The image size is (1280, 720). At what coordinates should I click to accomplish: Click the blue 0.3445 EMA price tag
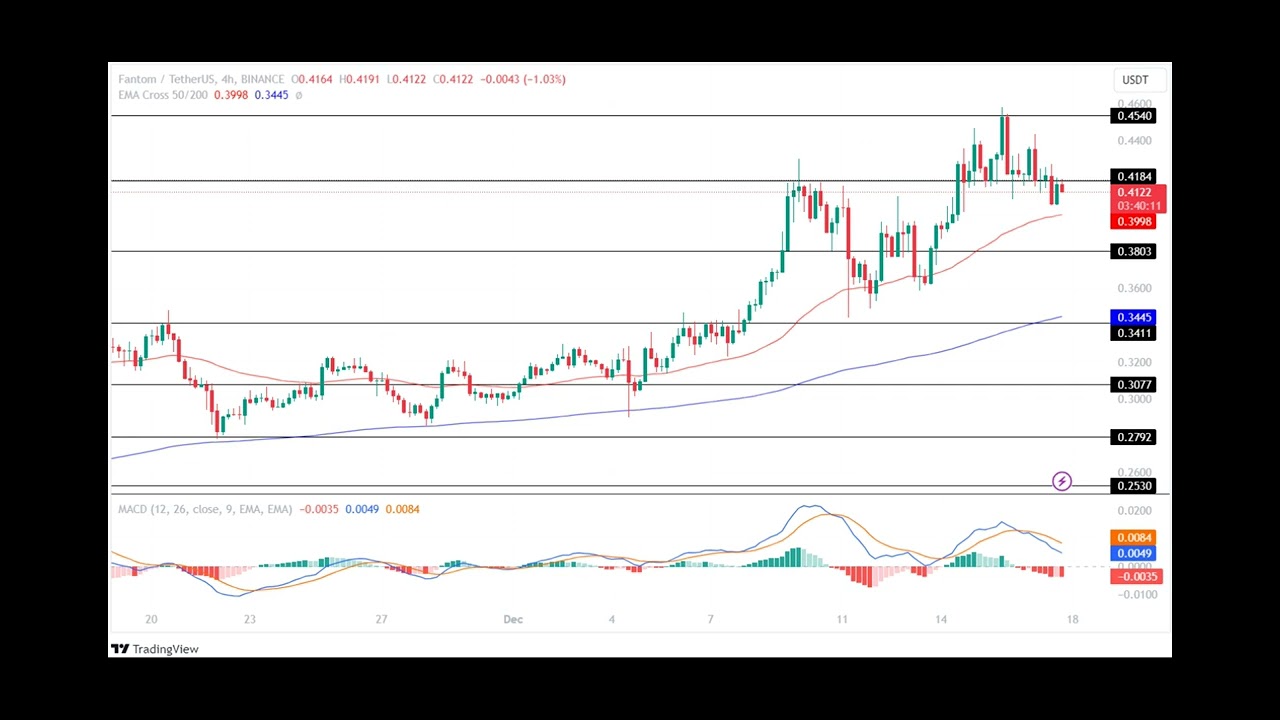coord(1134,318)
